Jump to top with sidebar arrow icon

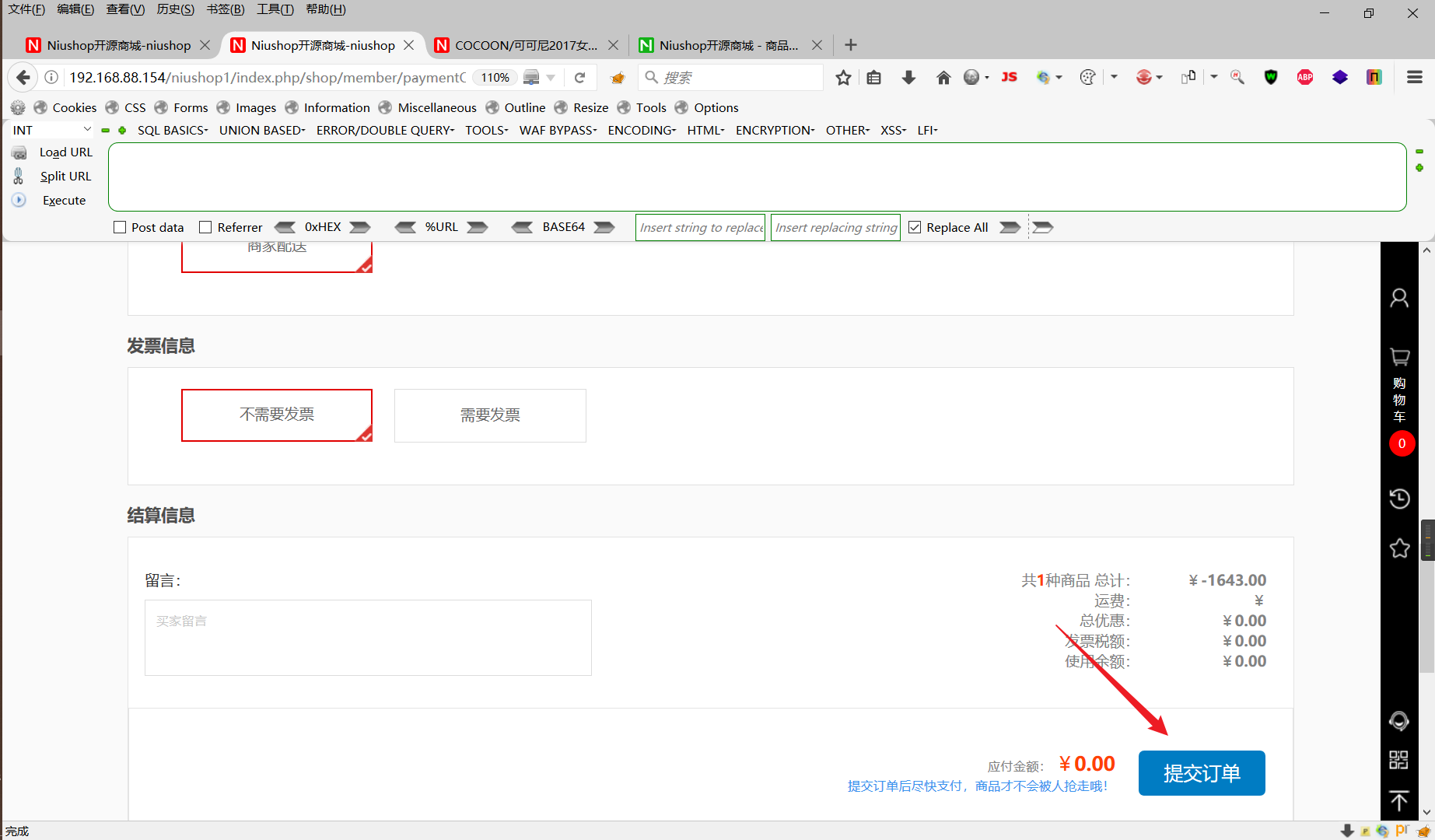1399,800
